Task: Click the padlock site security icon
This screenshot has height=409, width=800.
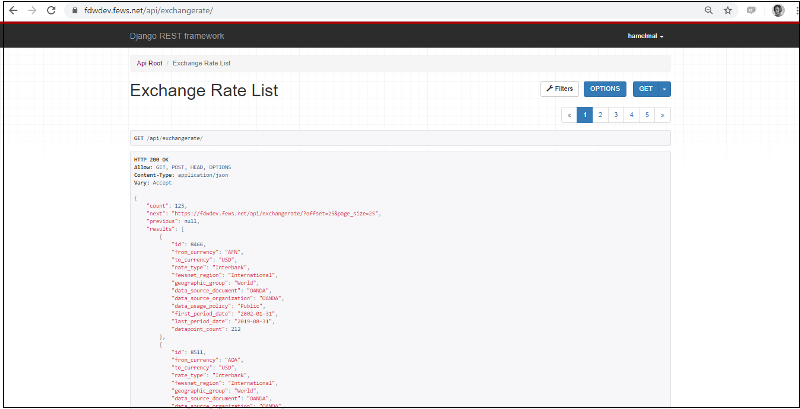Action: [x=74, y=10]
